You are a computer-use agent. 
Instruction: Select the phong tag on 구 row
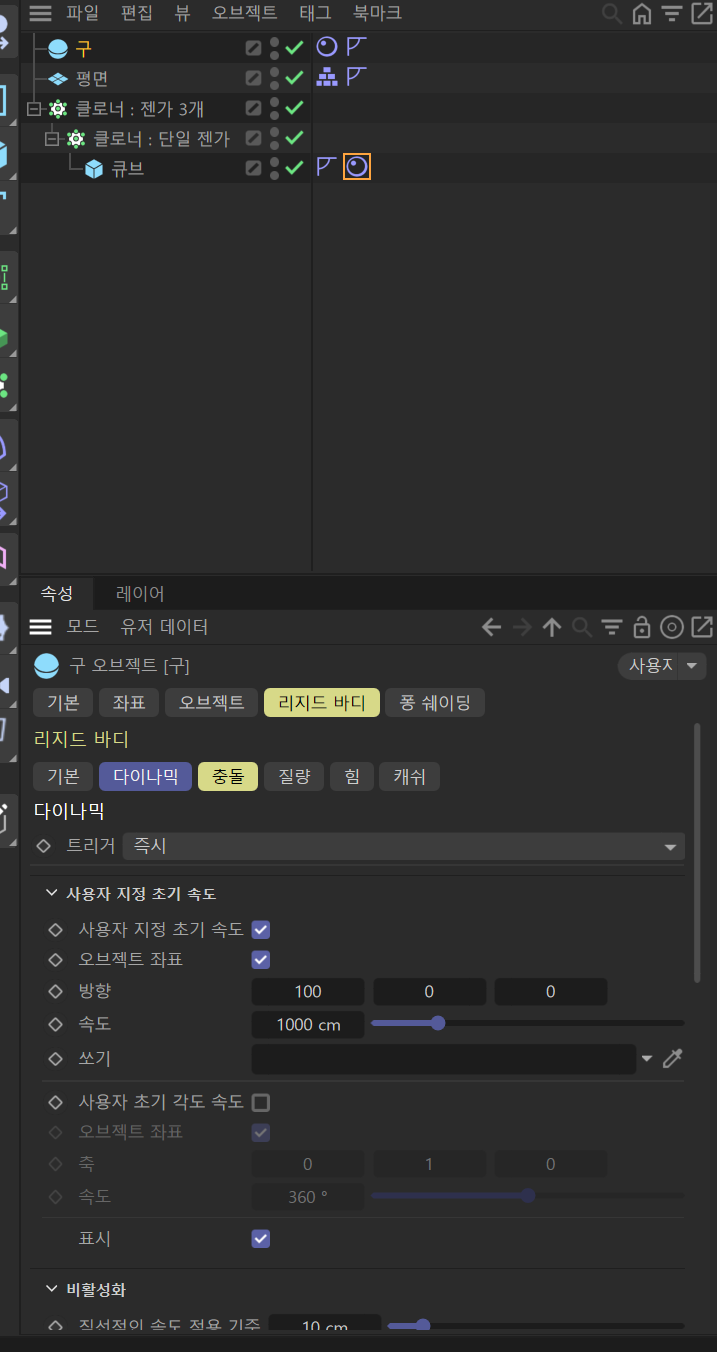point(357,46)
